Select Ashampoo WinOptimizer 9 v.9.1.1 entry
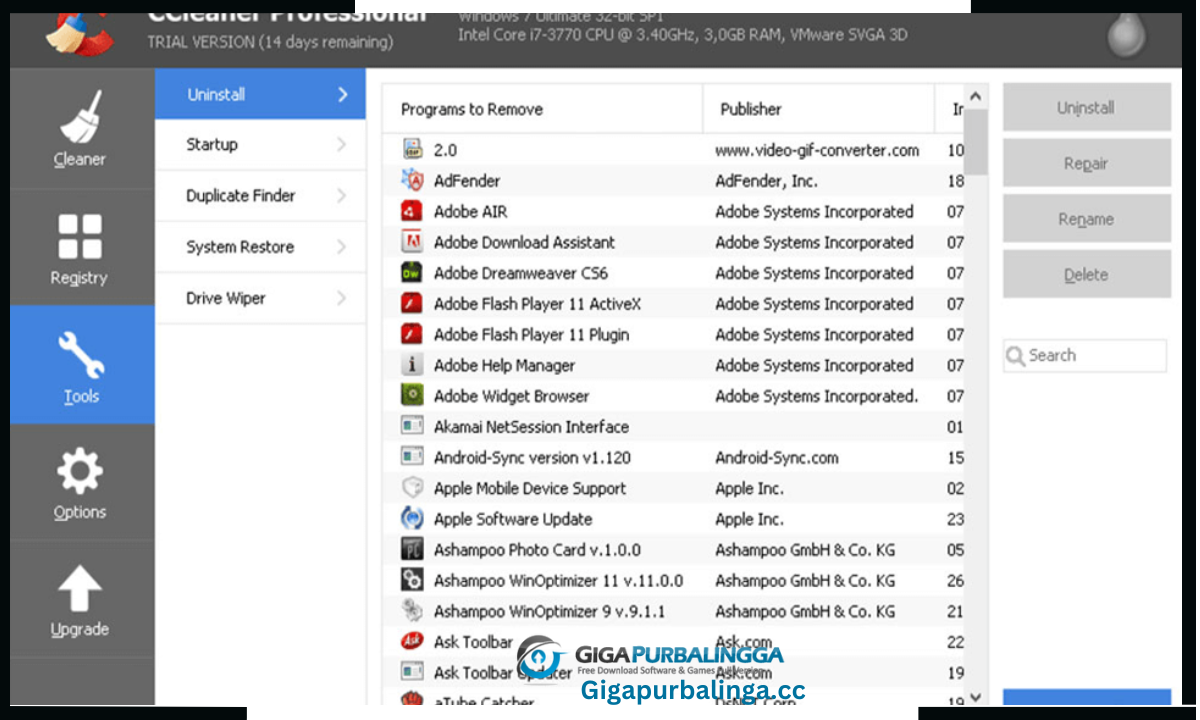Viewport: 1200px width, 720px height. [x=549, y=611]
